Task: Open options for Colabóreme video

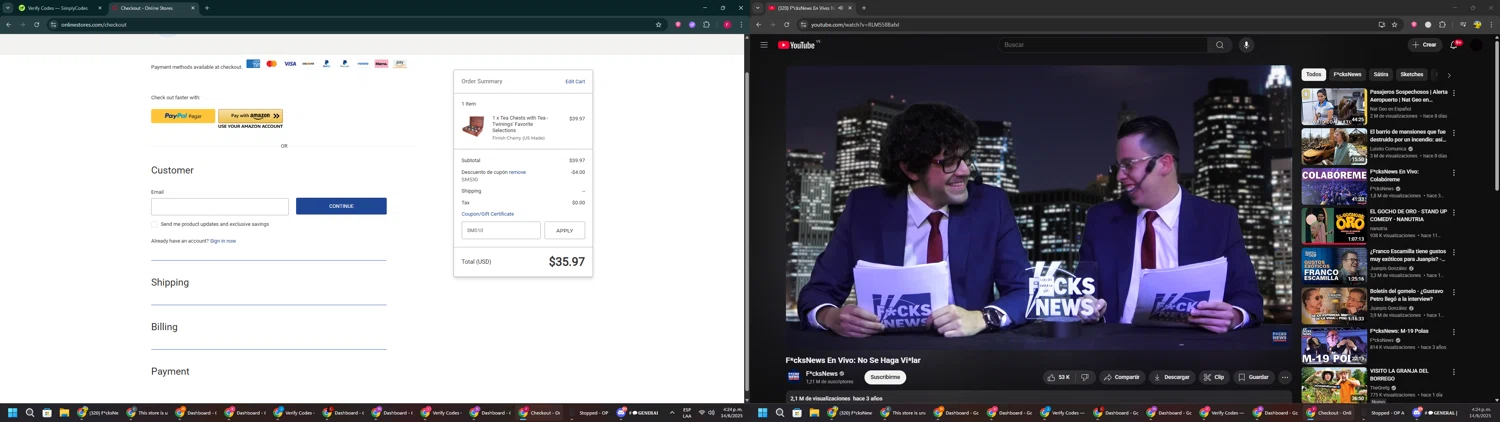Action: click(x=1454, y=173)
